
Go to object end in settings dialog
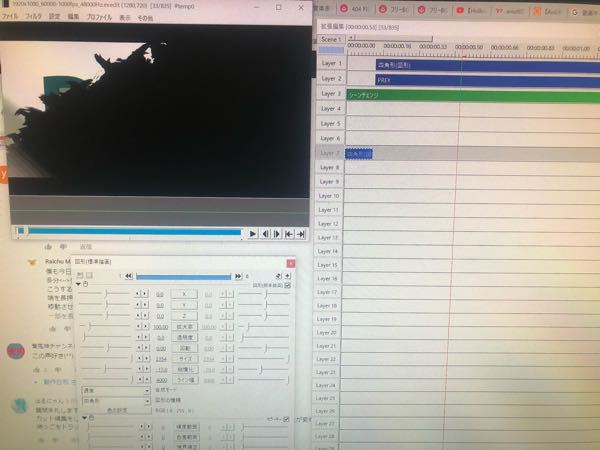click(x=237, y=275)
